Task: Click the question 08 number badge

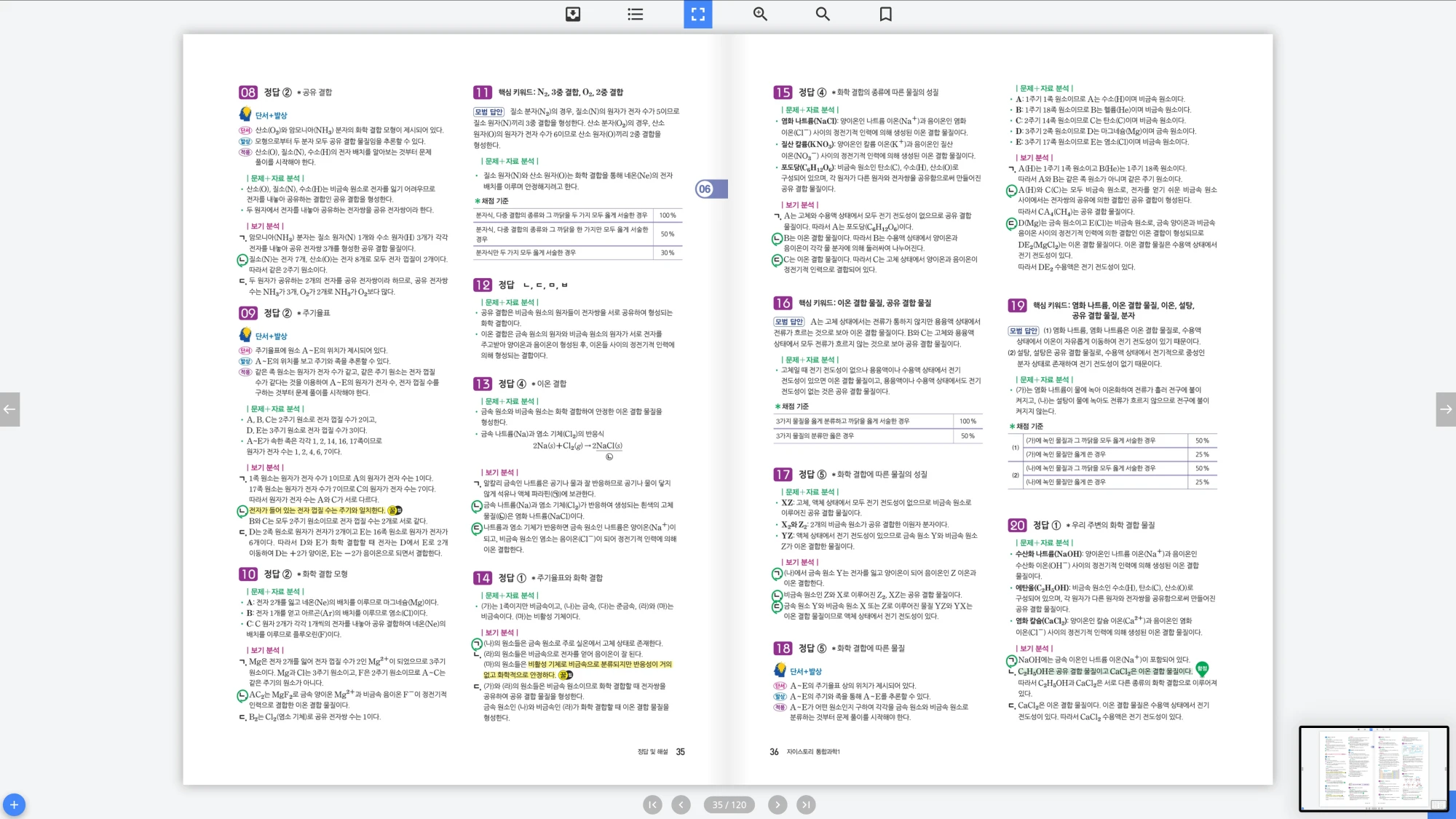Action: click(248, 92)
